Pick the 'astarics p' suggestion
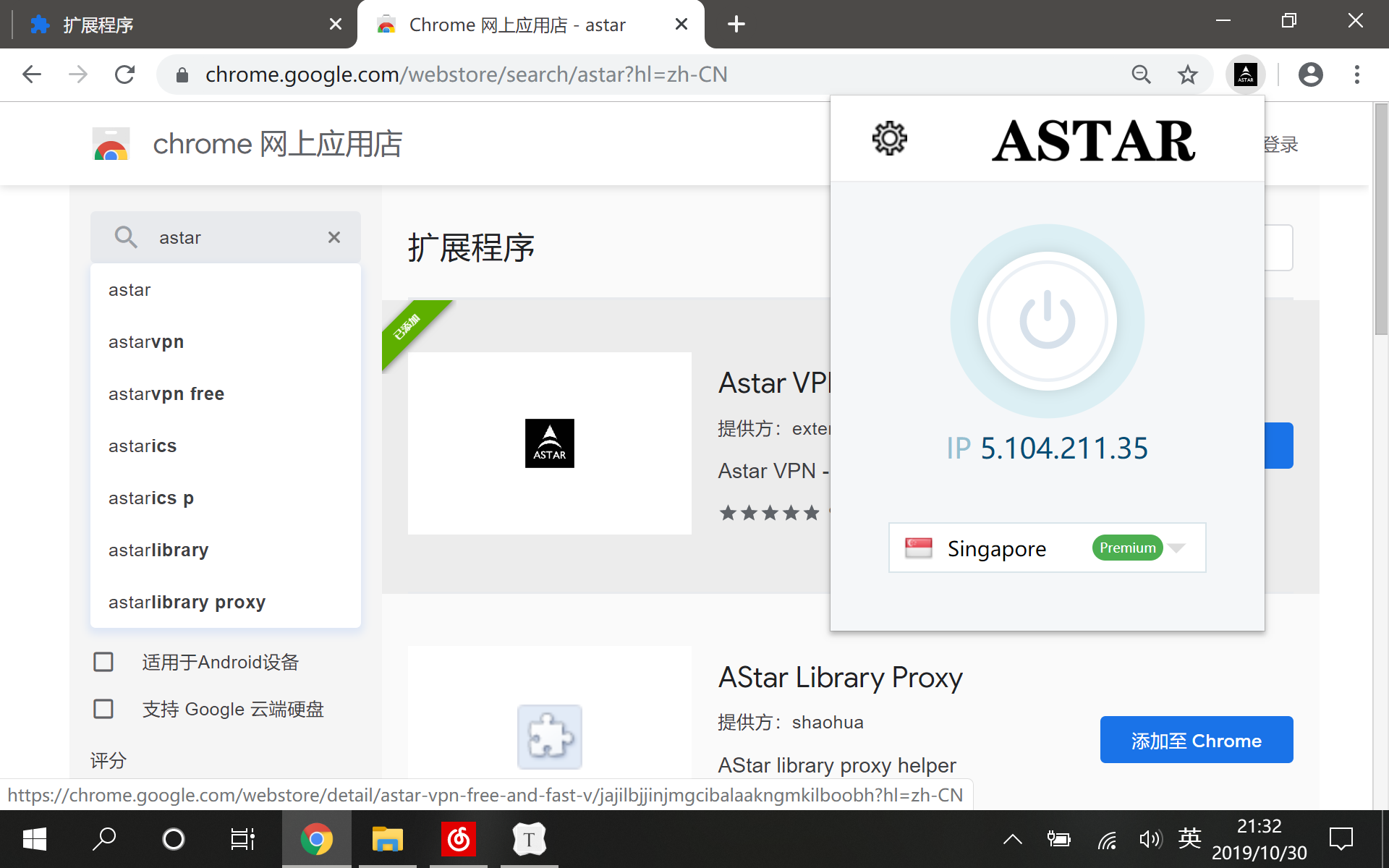 225,498
